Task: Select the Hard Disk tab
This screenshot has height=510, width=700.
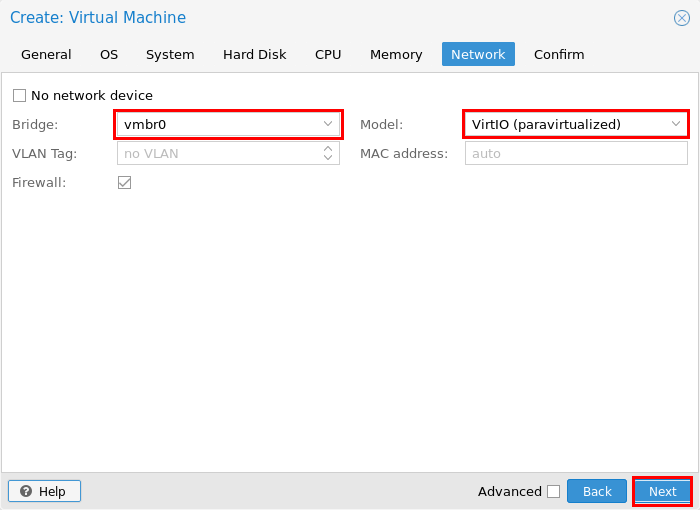Action: pos(254,54)
